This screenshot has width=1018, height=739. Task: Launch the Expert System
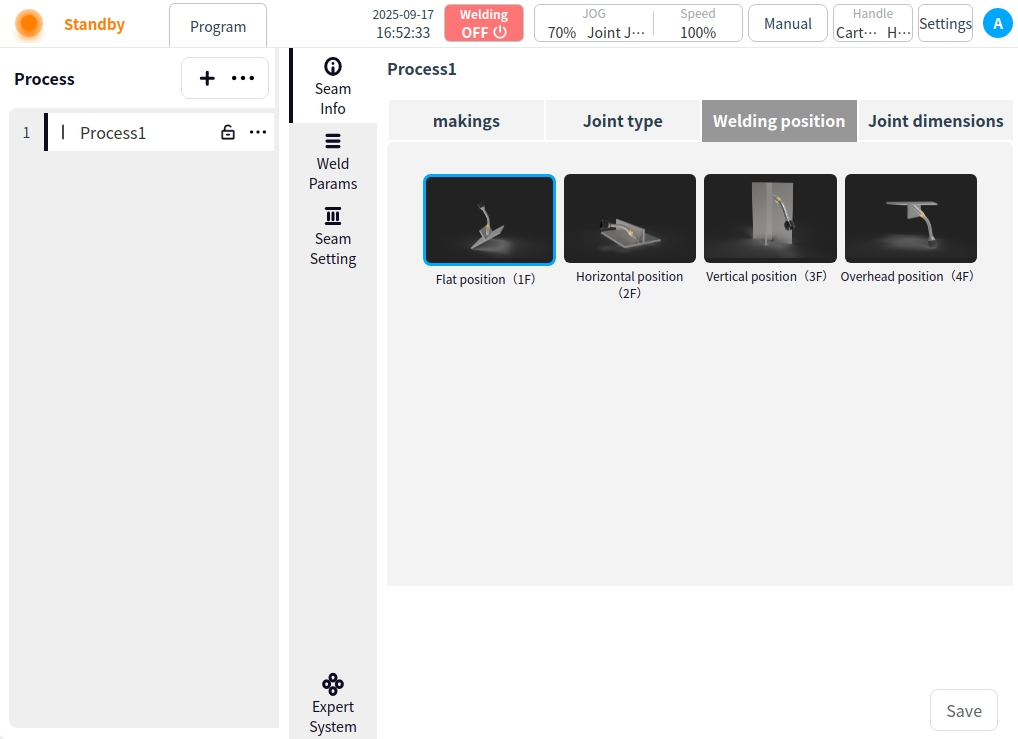333,704
